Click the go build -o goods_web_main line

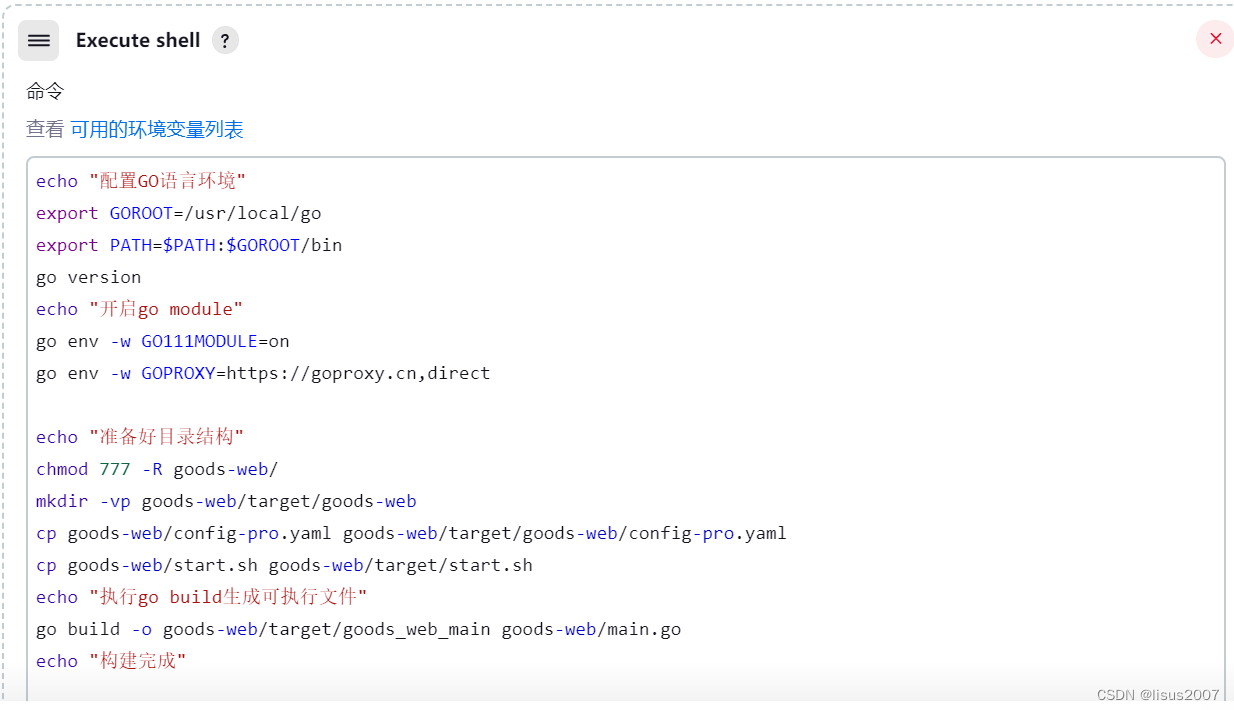[359, 629]
